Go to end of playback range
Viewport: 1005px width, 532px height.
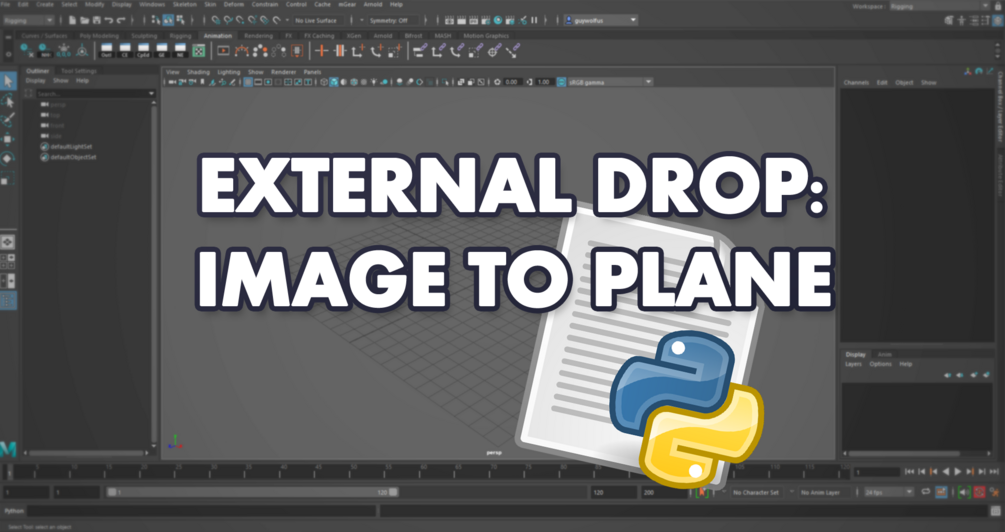993,472
